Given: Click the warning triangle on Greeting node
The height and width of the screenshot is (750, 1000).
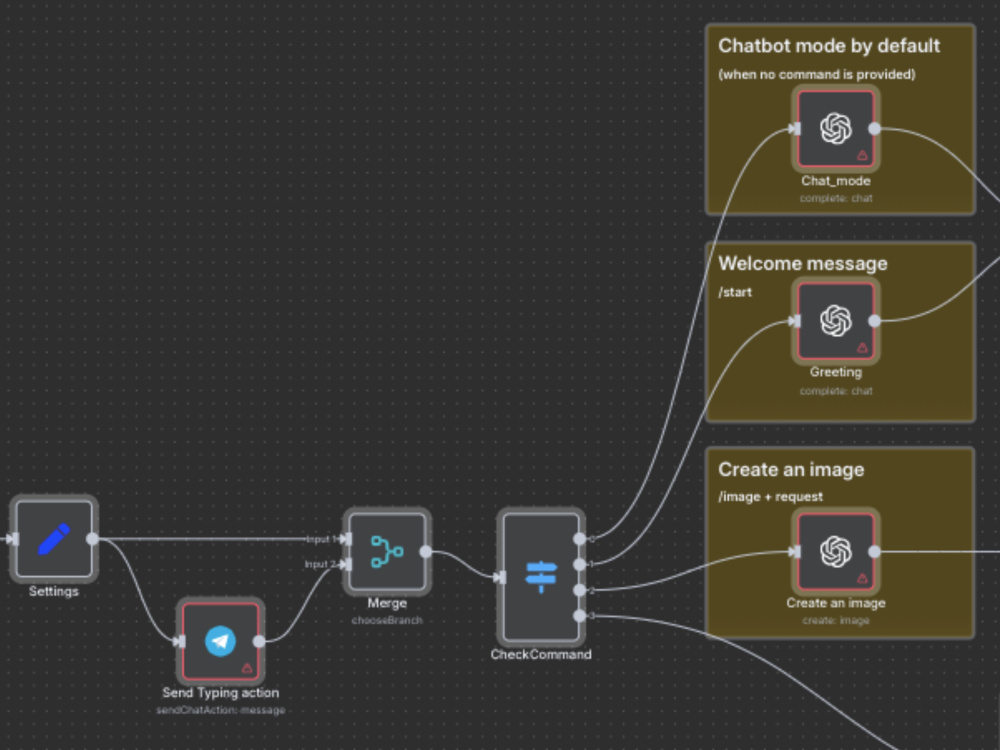Looking at the screenshot, I should (x=862, y=348).
